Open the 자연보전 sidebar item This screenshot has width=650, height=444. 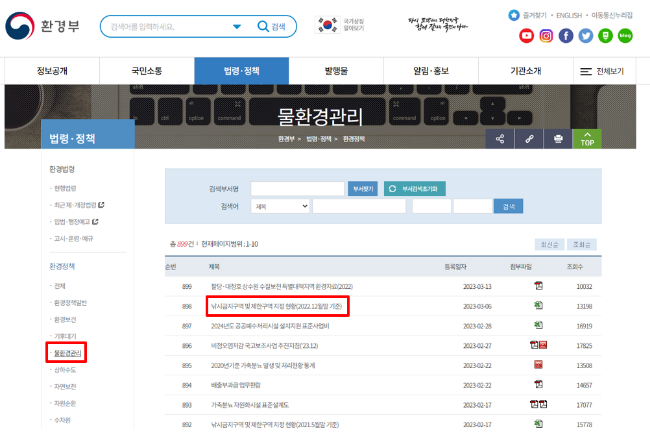65,386
